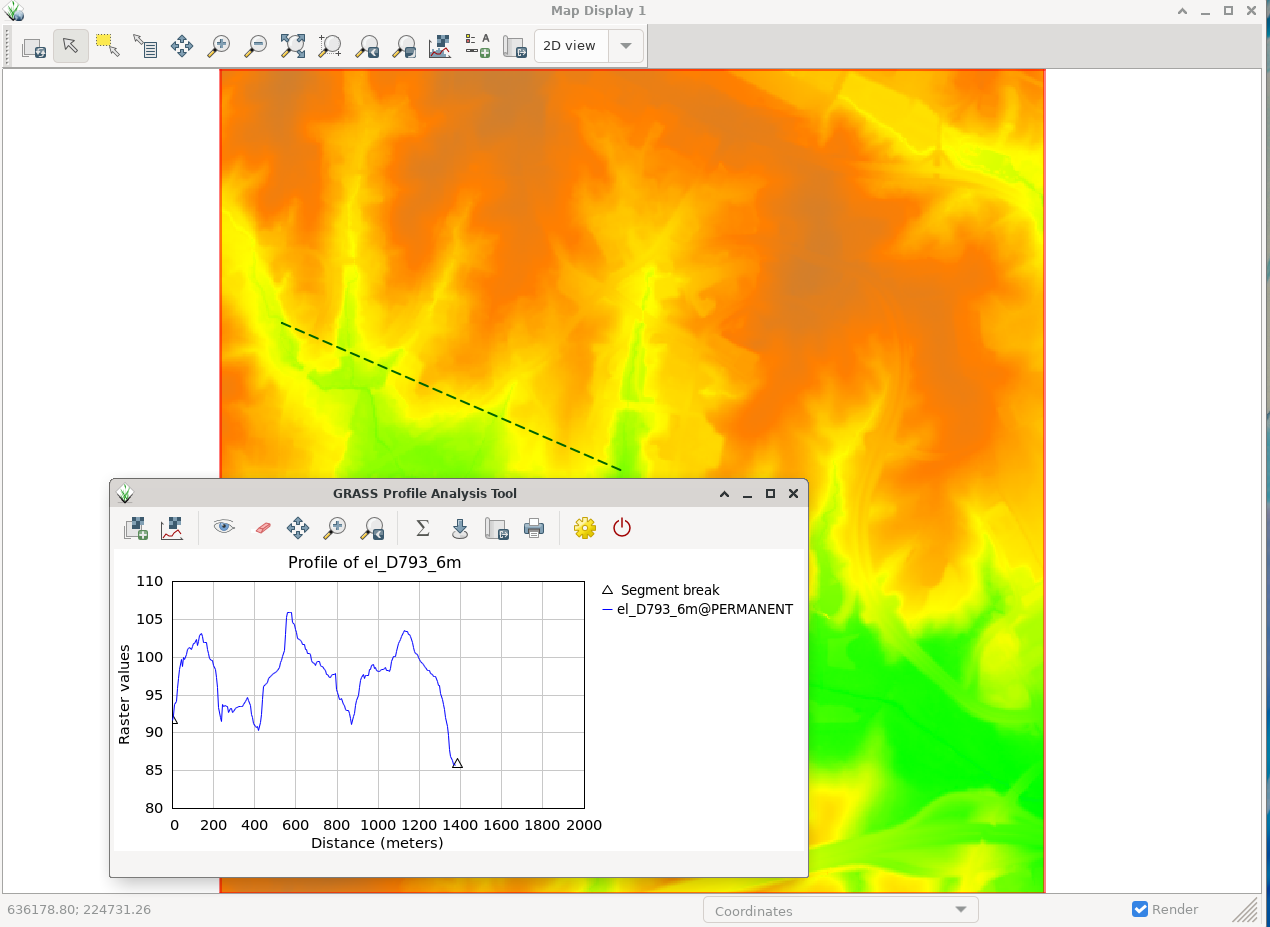
Task: Click the window resize grip in status bar
Action: point(1245,910)
